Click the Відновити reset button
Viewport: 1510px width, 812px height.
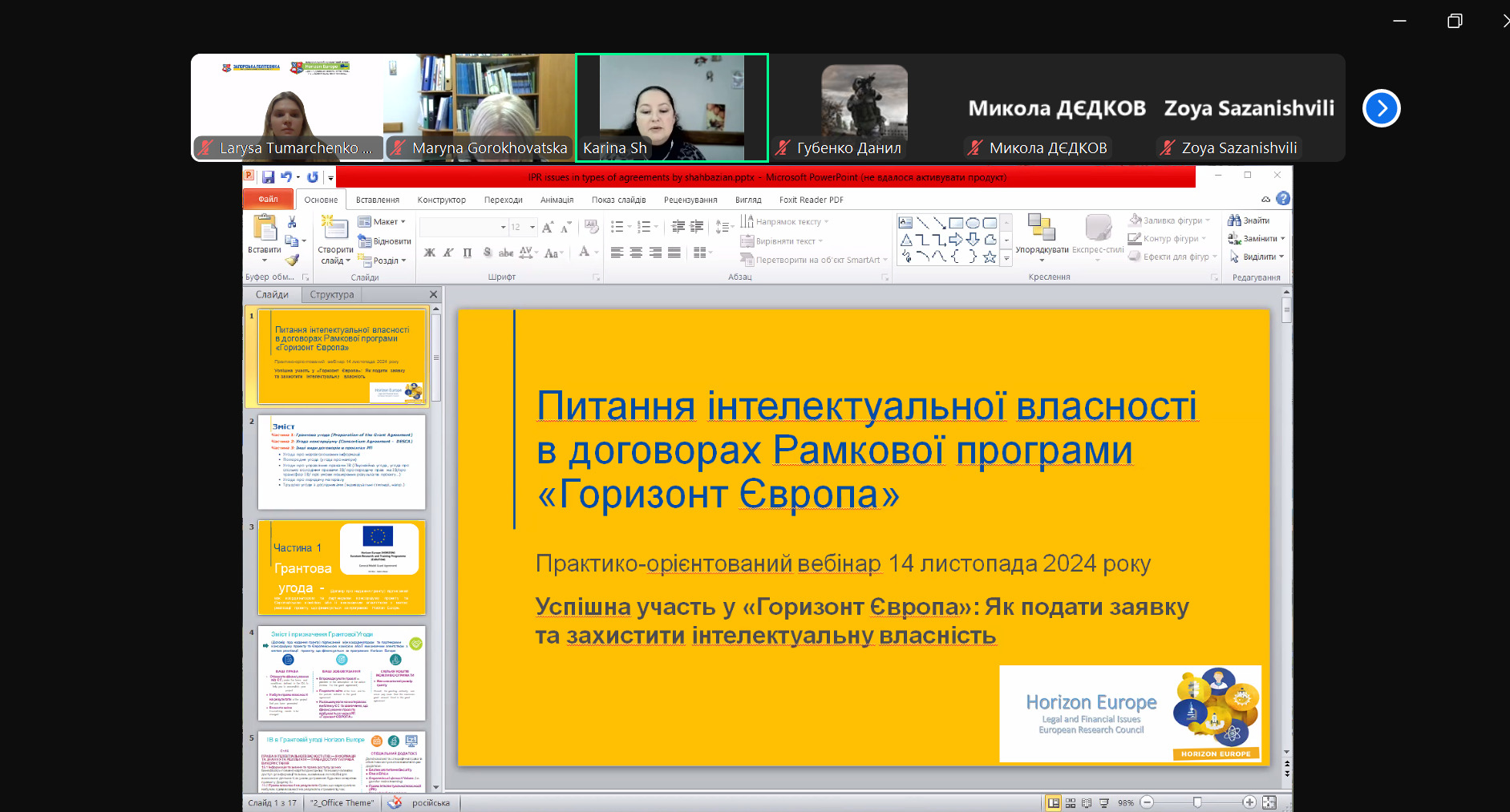pyautogui.click(x=385, y=241)
